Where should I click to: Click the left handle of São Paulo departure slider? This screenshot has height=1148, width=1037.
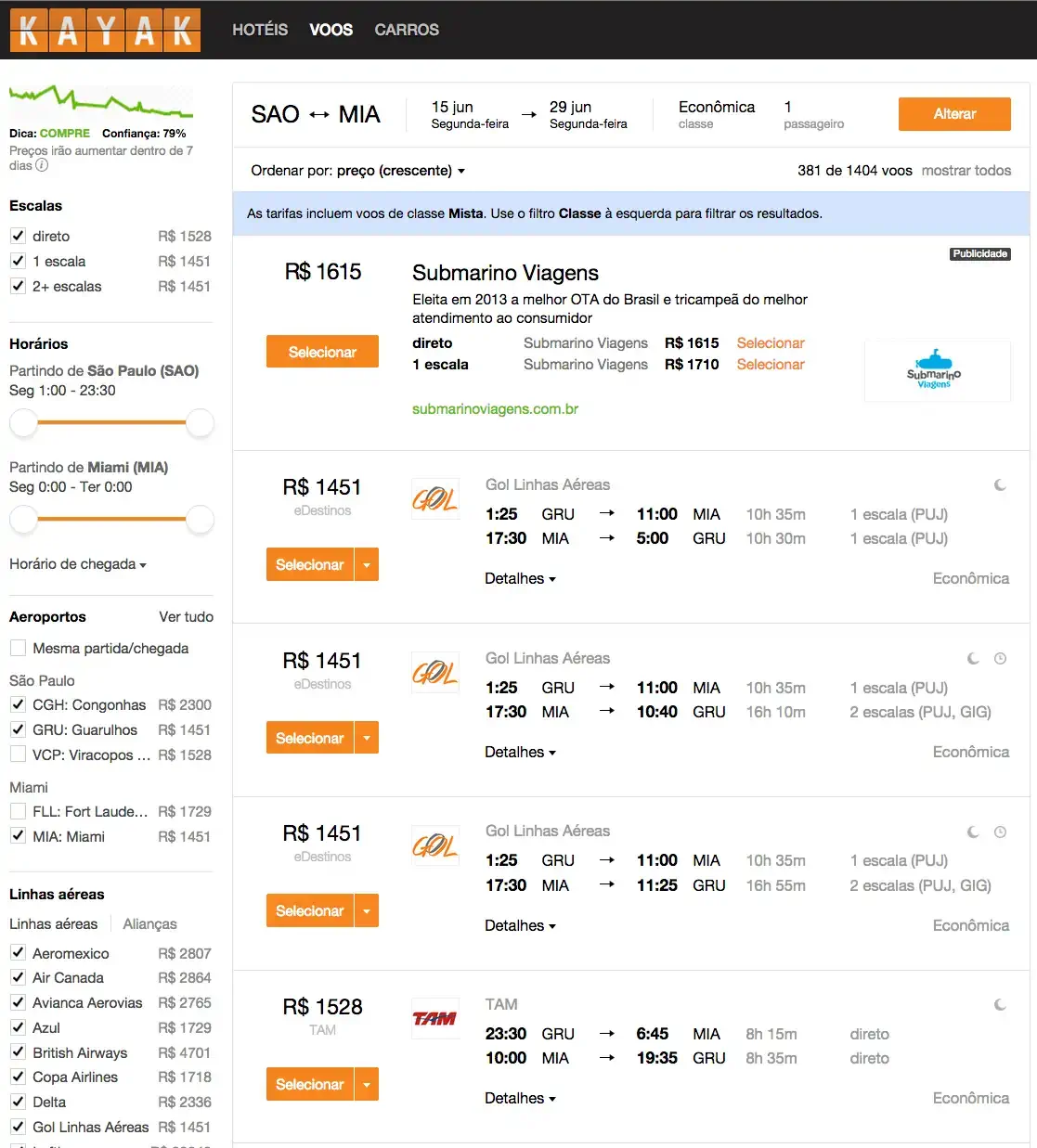coord(23,423)
